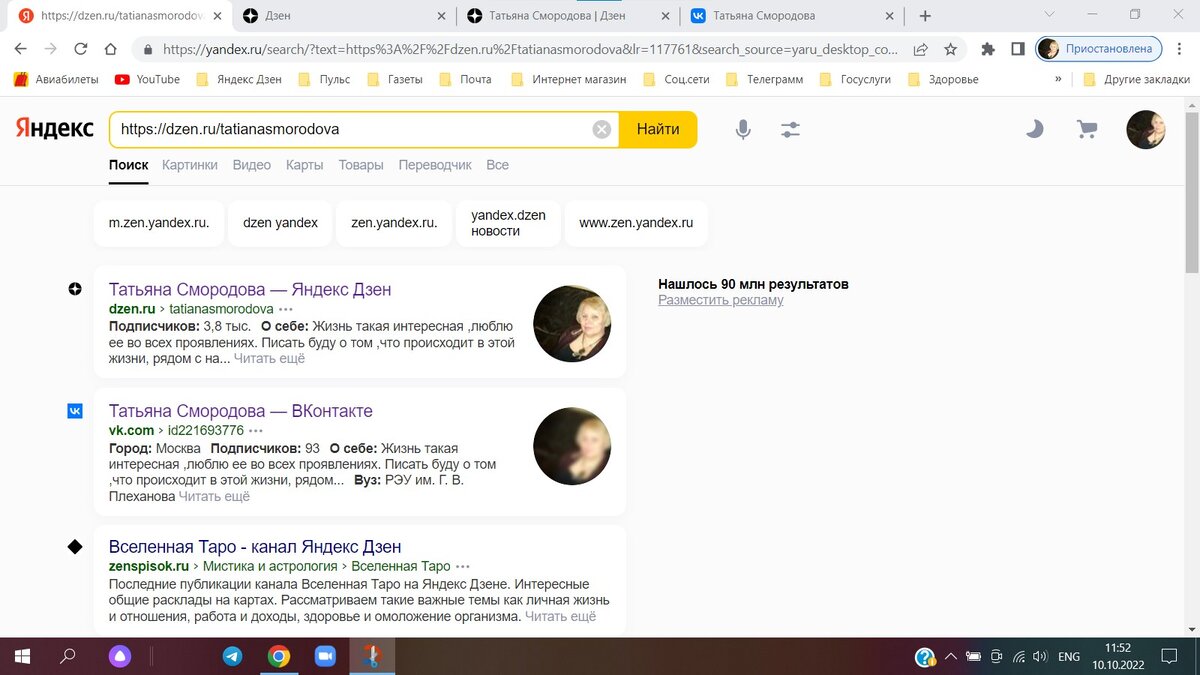Clear the Yandex search field with X
This screenshot has height=675, width=1200.
click(601, 129)
